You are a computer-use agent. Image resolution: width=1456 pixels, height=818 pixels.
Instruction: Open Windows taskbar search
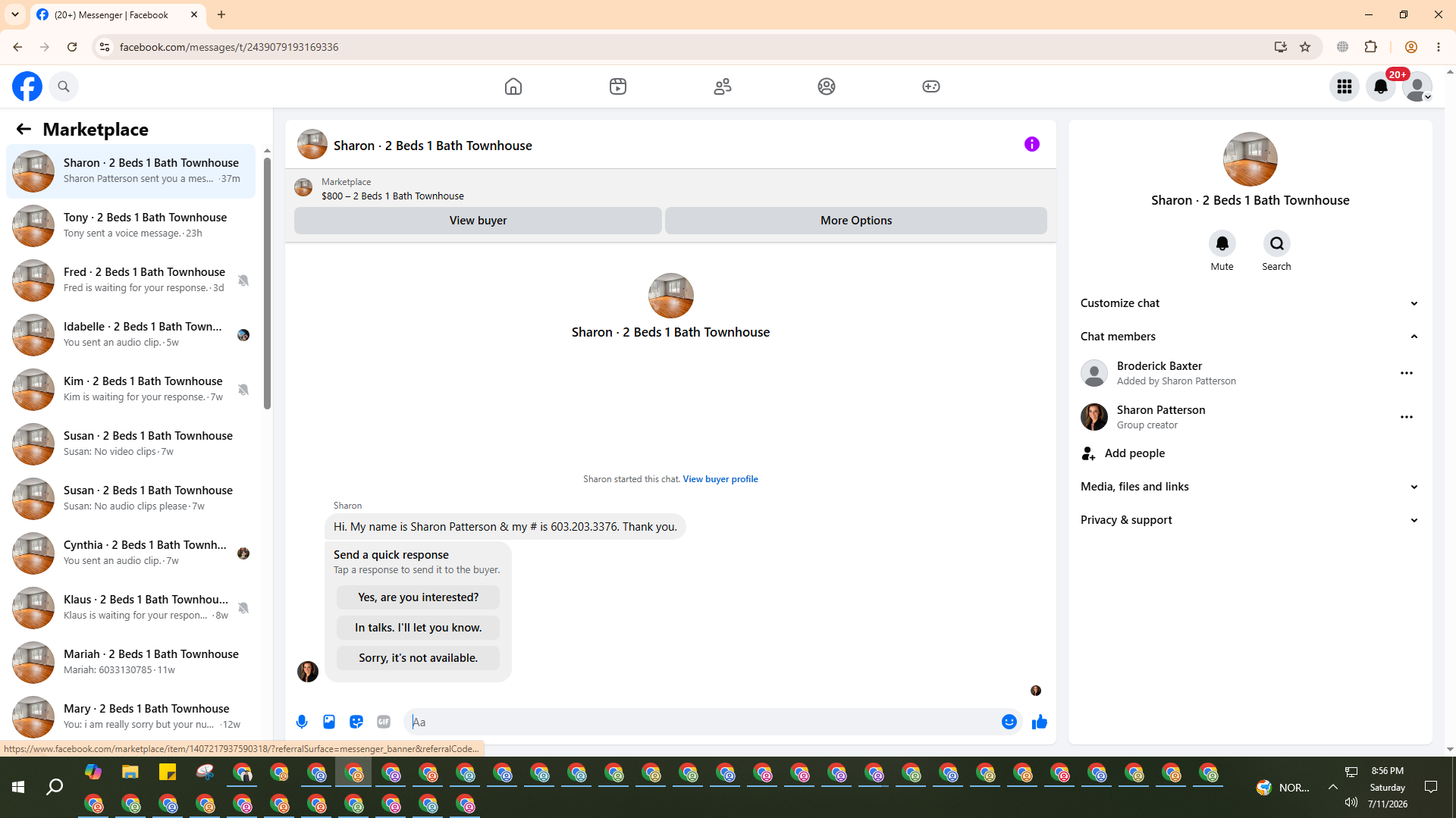tap(55, 788)
